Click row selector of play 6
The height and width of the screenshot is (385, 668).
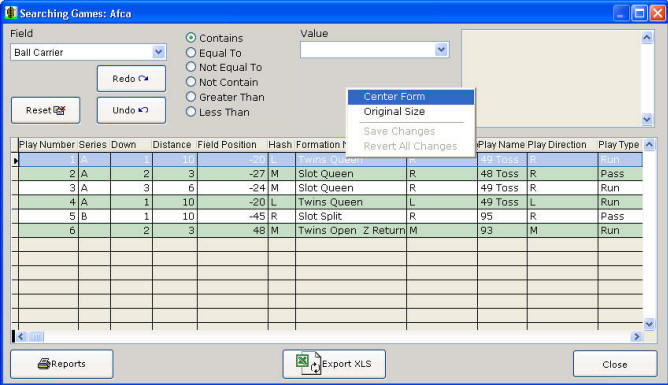pos(15,230)
